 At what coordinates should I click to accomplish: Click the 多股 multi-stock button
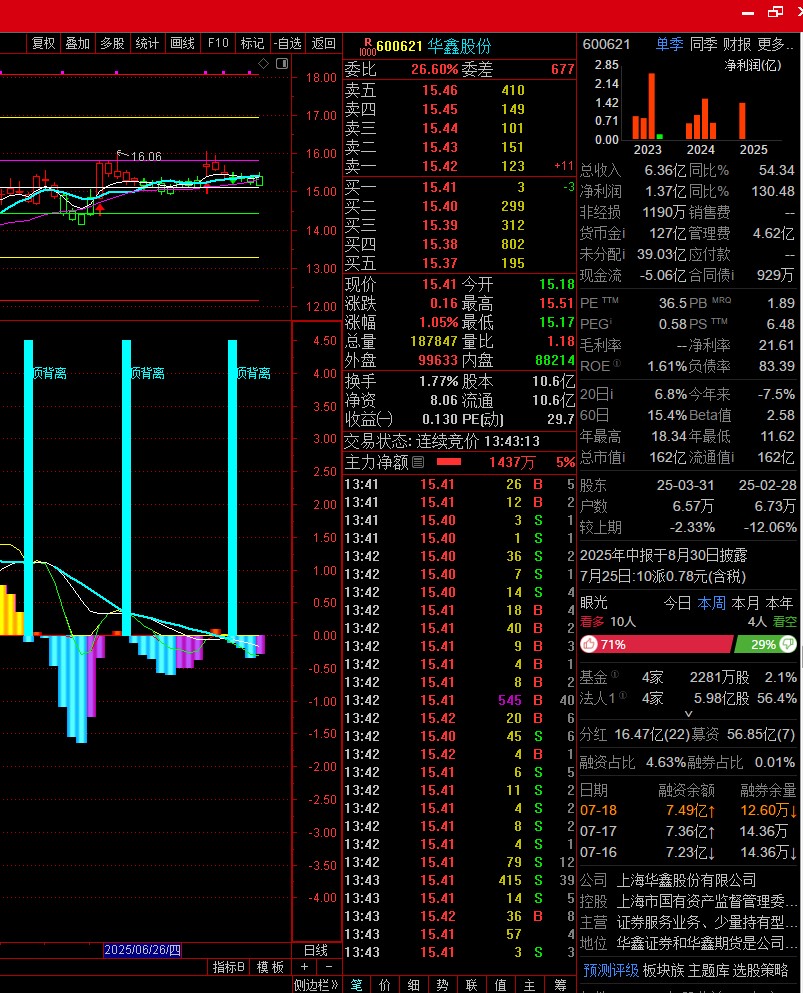coord(112,43)
